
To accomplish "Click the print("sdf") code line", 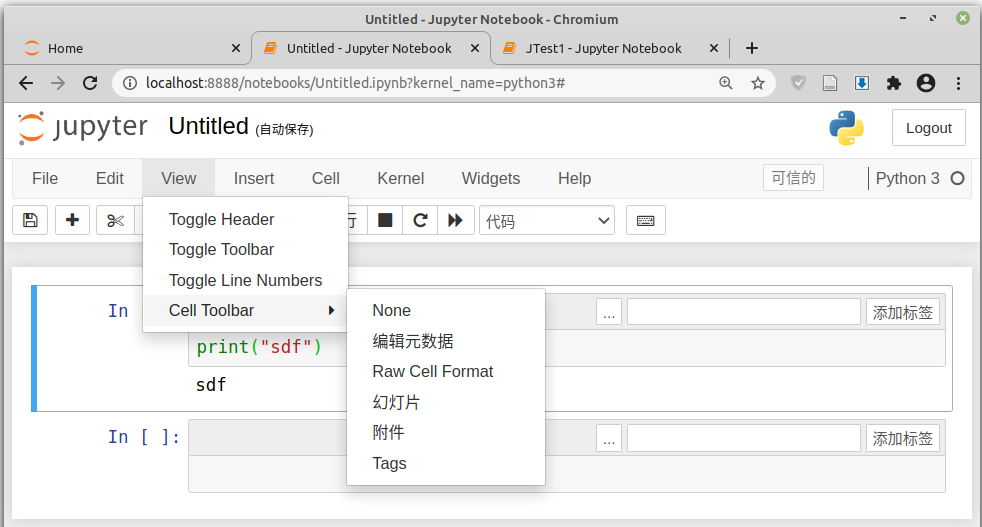I will click(x=259, y=347).
